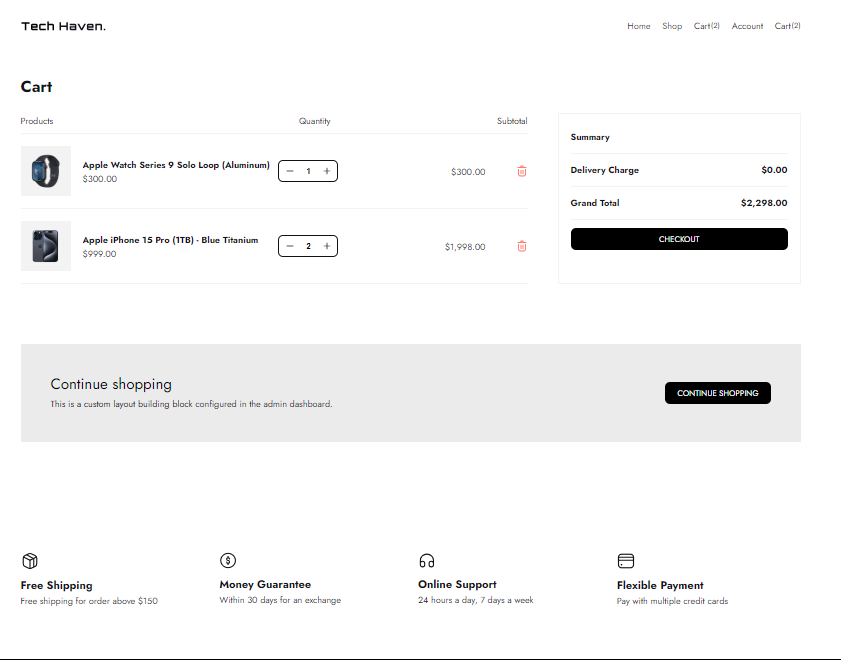Open Apple iPhone 15 Pro (1TB) title
Viewport: 841px width, 660px height.
(x=170, y=240)
